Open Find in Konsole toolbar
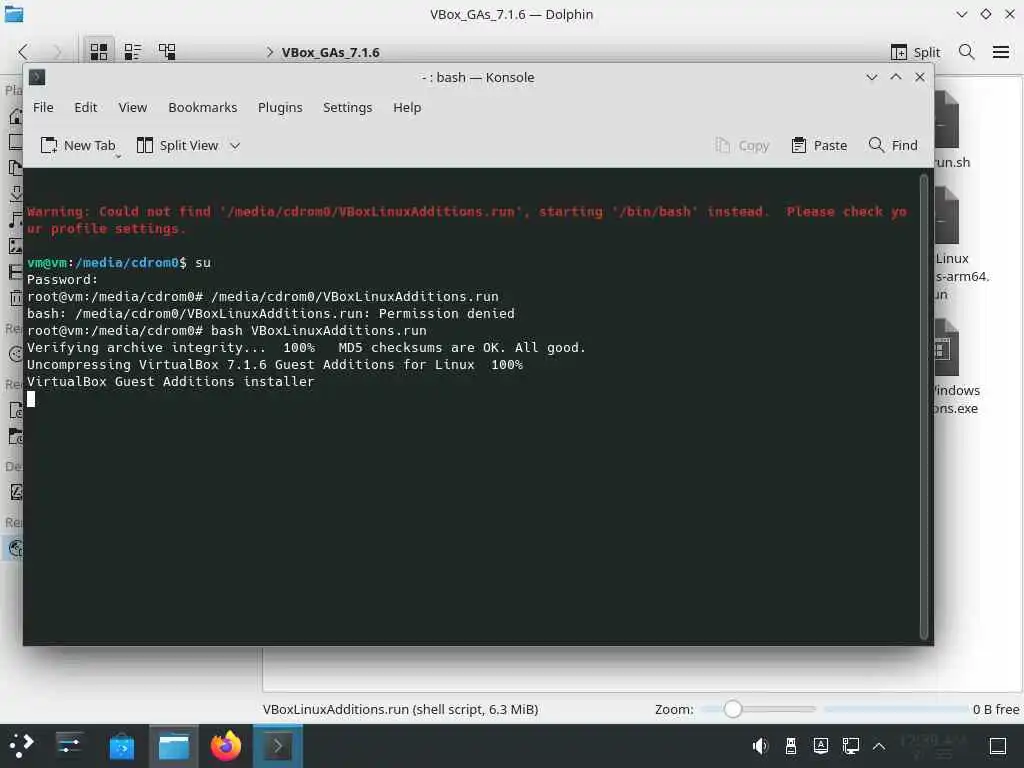 click(x=893, y=145)
